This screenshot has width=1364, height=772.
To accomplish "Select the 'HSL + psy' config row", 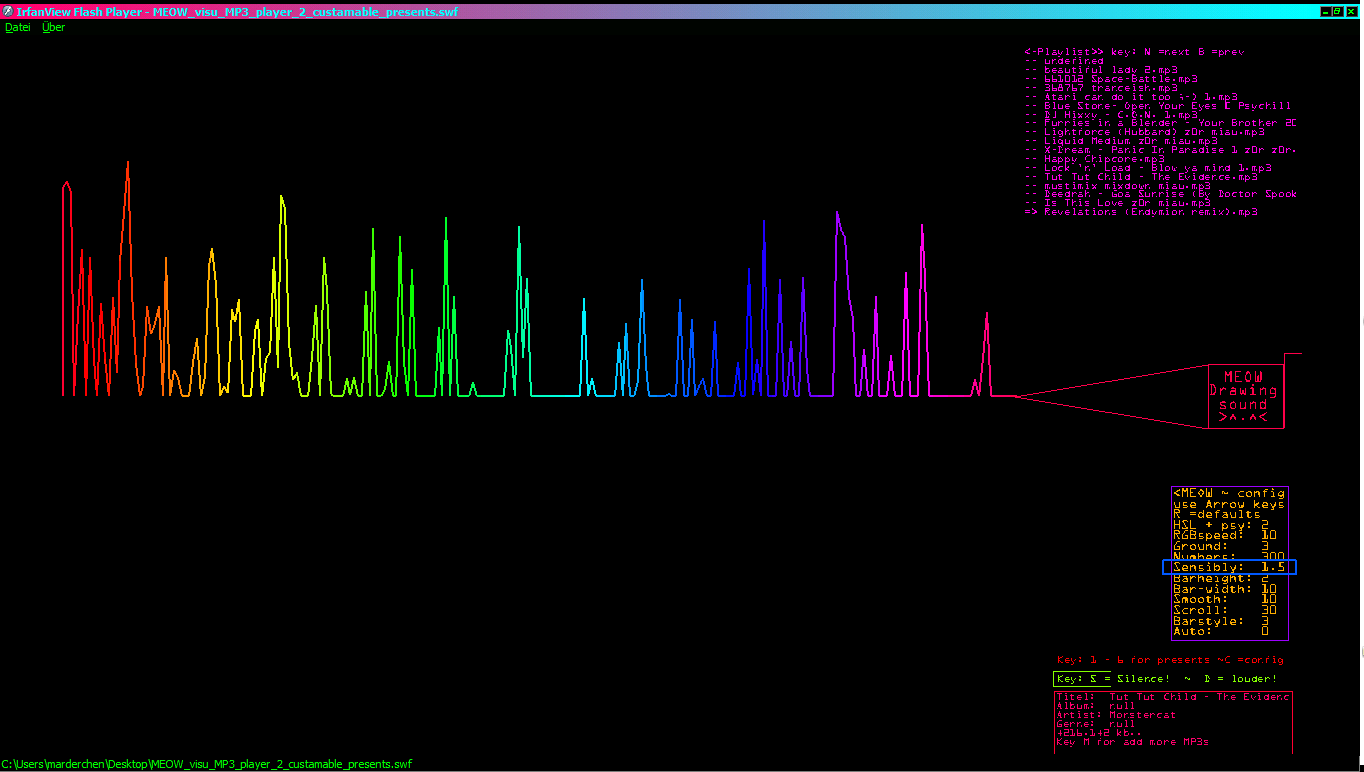I will coord(1229,525).
